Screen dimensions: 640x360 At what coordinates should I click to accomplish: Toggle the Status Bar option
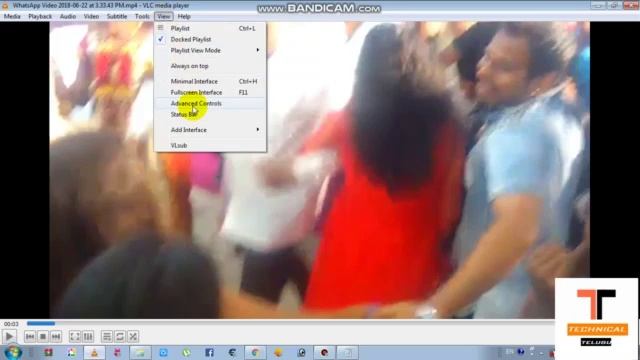pos(211,114)
